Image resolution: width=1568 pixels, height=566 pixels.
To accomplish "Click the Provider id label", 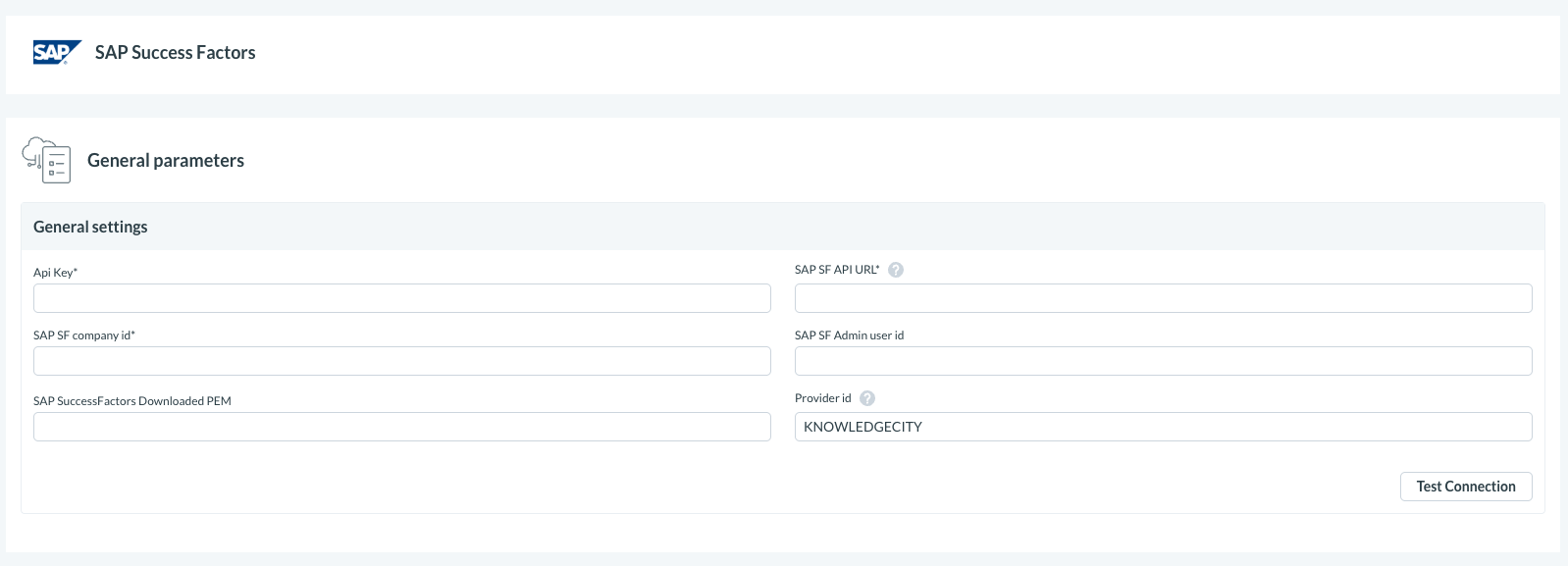I will (823, 398).
